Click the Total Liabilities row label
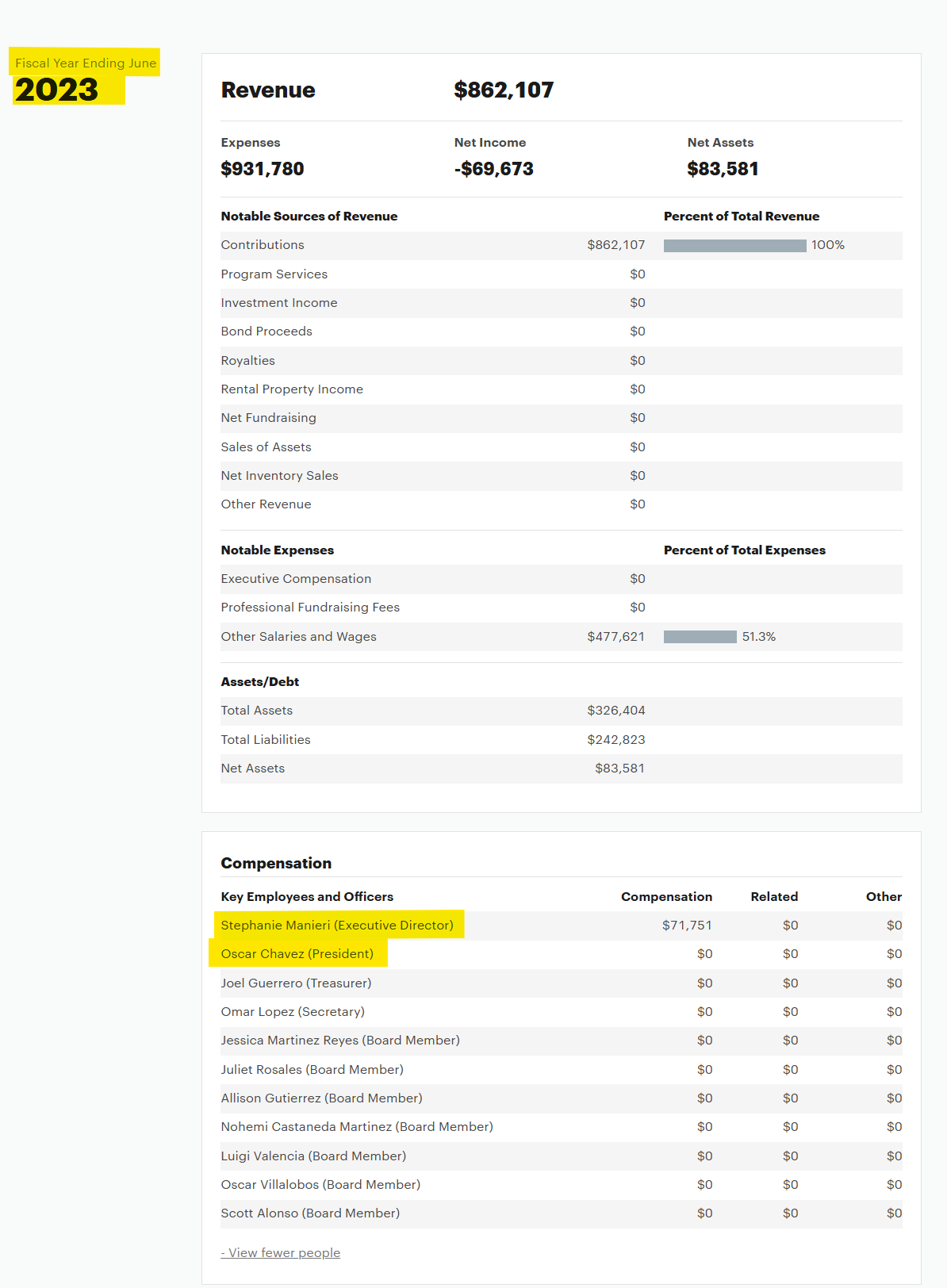The image size is (947, 1288). [x=266, y=739]
